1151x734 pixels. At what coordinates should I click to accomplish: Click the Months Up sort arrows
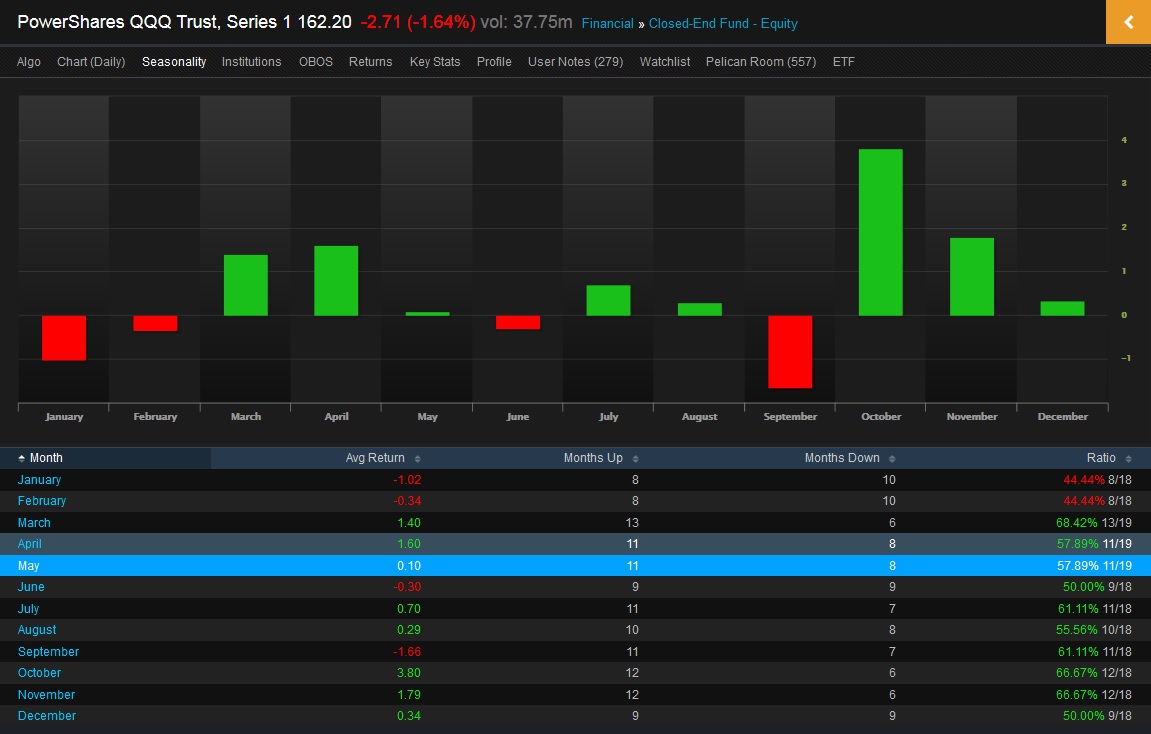coord(636,459)
